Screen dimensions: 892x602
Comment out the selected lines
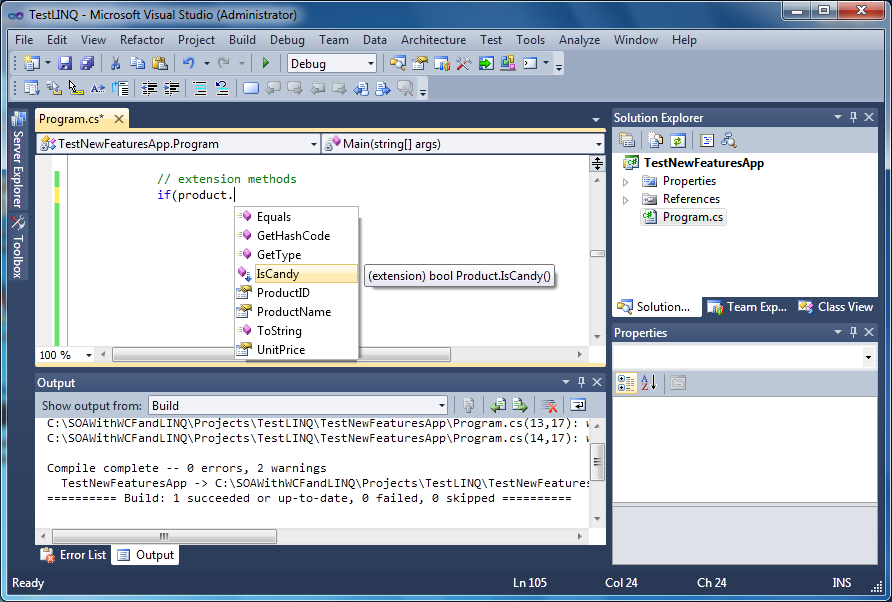tap(200, 88)
